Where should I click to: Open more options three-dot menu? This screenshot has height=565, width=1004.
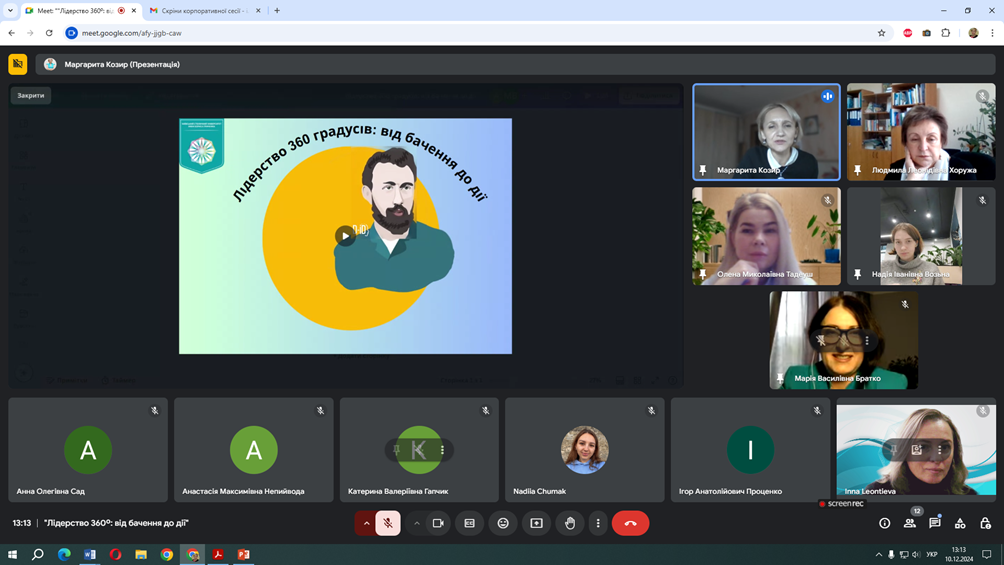598,523
